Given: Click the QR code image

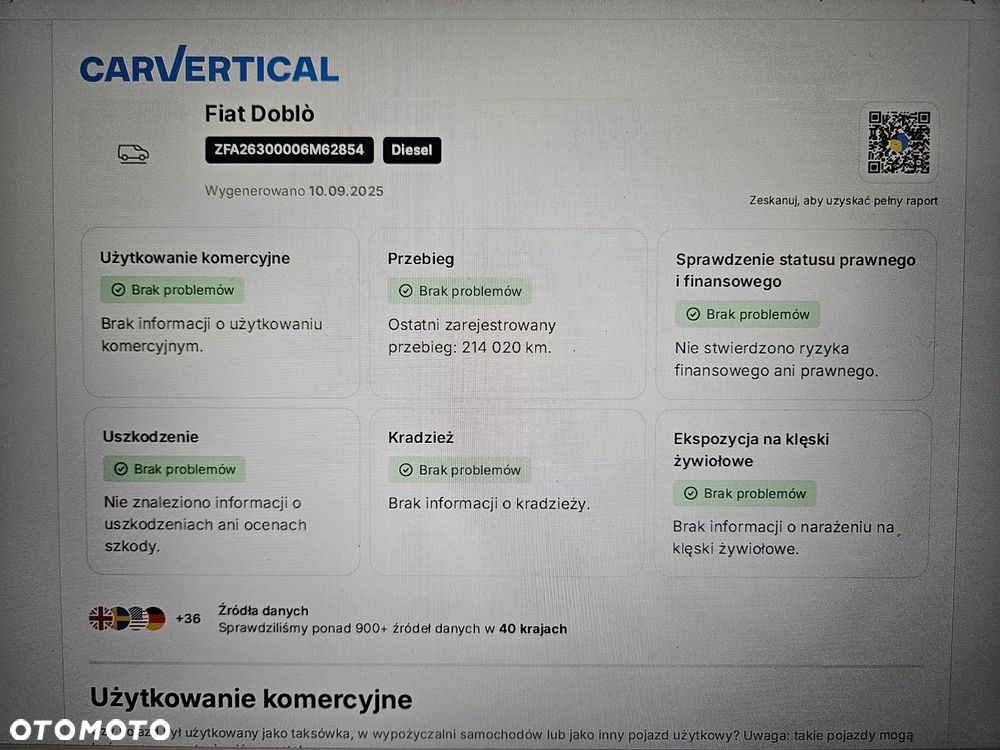Looking at the screenshot, I should click(898, 142).
